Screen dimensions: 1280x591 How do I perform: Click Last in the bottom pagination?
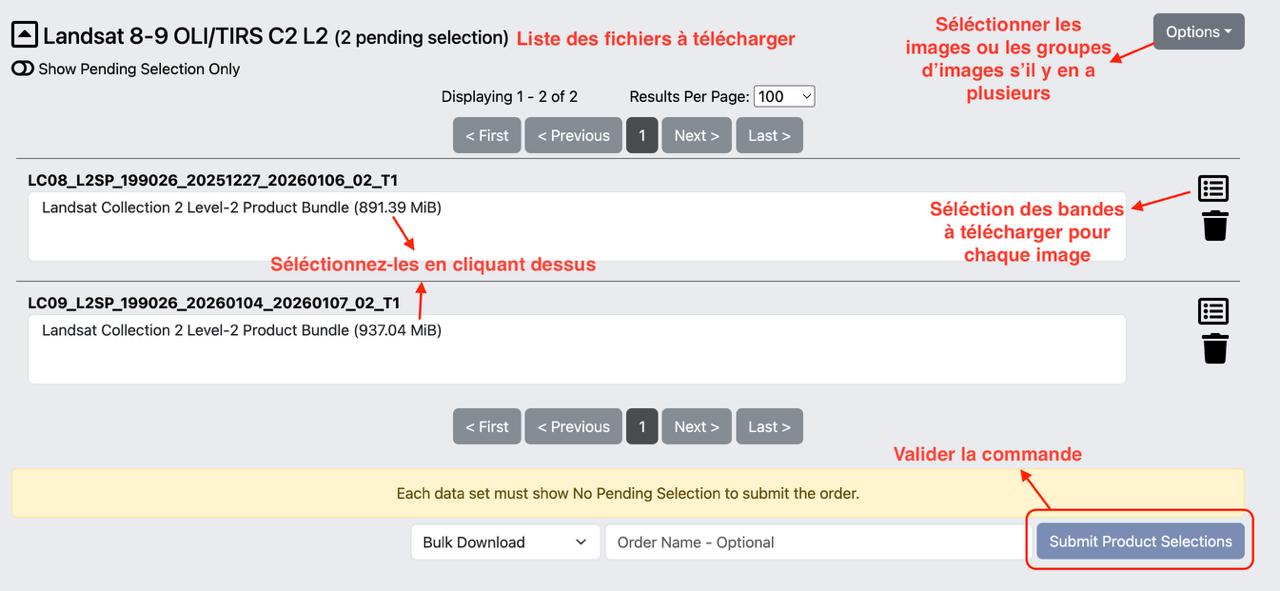click(769, 426)
